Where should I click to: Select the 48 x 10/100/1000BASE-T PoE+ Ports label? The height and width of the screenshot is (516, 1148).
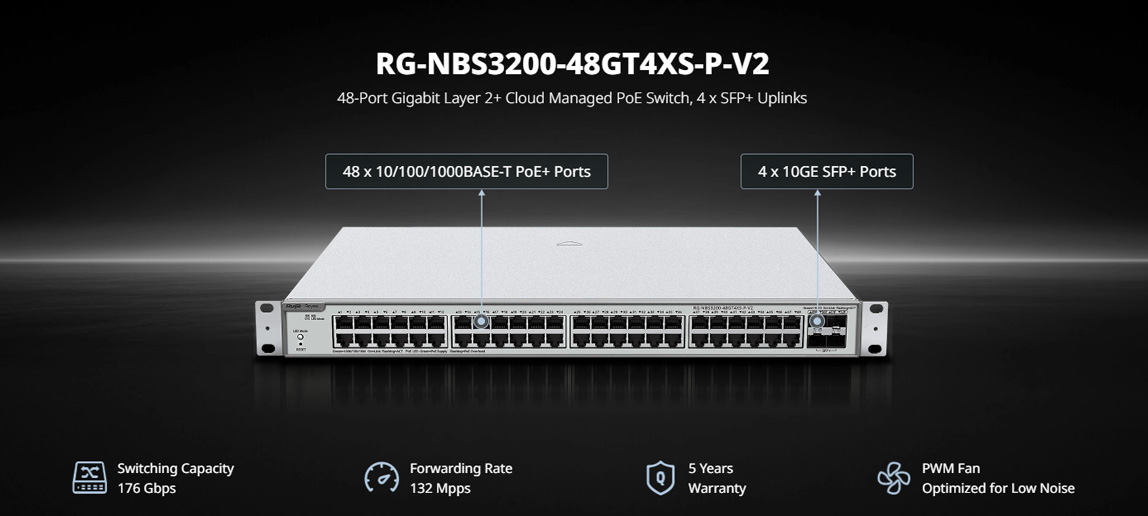point(466,171)
